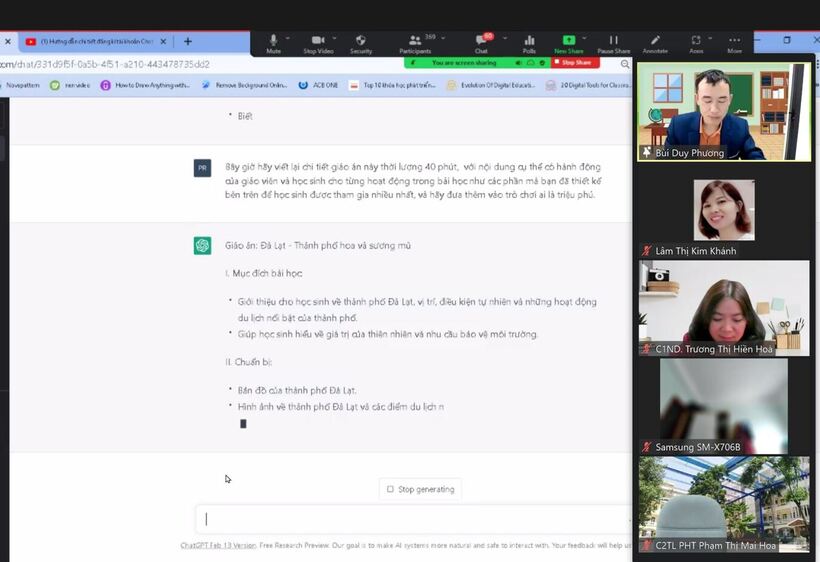Expand the arrow next to Stop Video

(335, 38)
